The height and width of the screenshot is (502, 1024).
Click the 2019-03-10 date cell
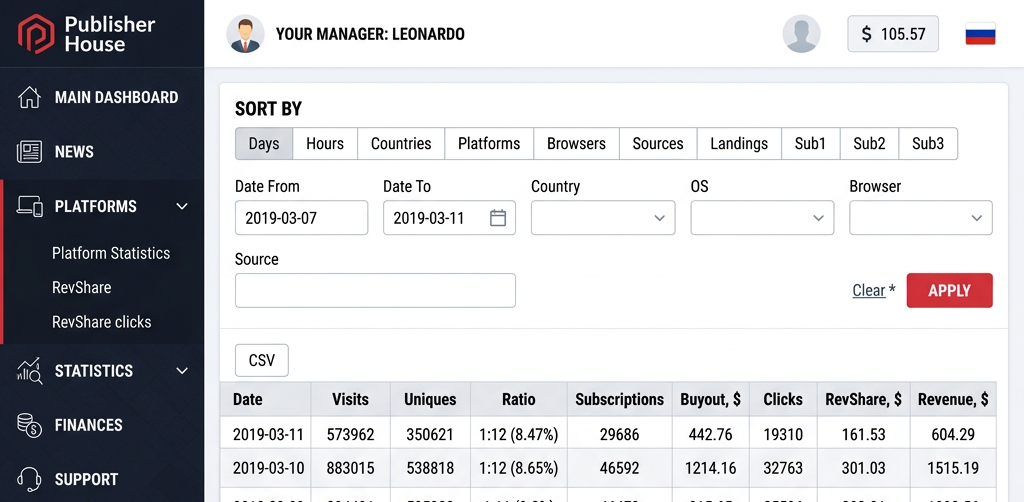pos(265,468)
